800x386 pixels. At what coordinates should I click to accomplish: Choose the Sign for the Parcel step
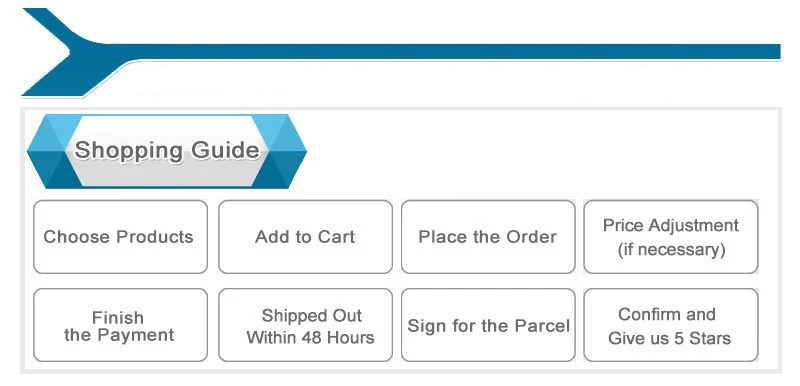pos(488,325)
